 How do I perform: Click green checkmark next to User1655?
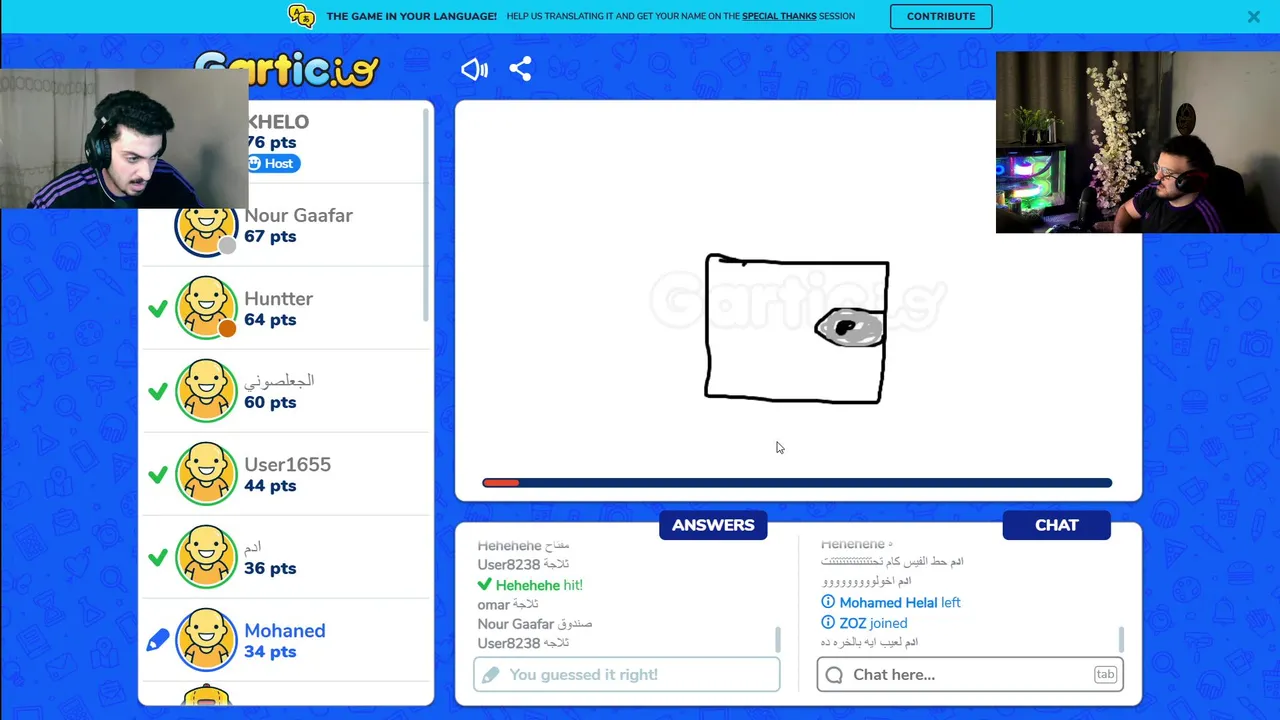tap(157, 475)
